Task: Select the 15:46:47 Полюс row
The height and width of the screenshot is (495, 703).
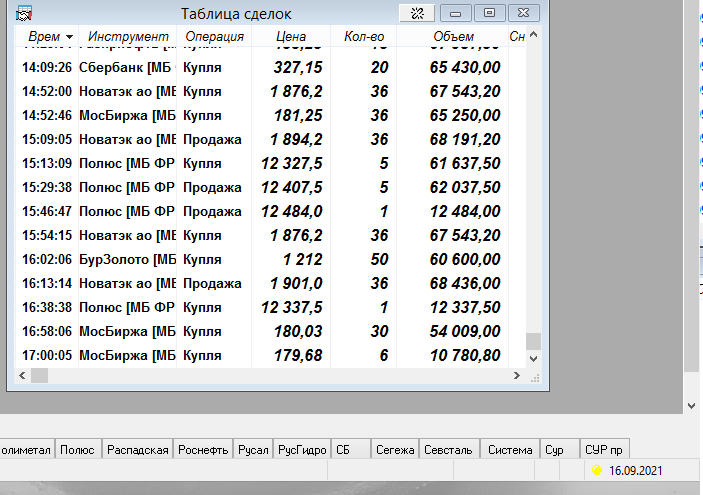Action: coord(270,211)
